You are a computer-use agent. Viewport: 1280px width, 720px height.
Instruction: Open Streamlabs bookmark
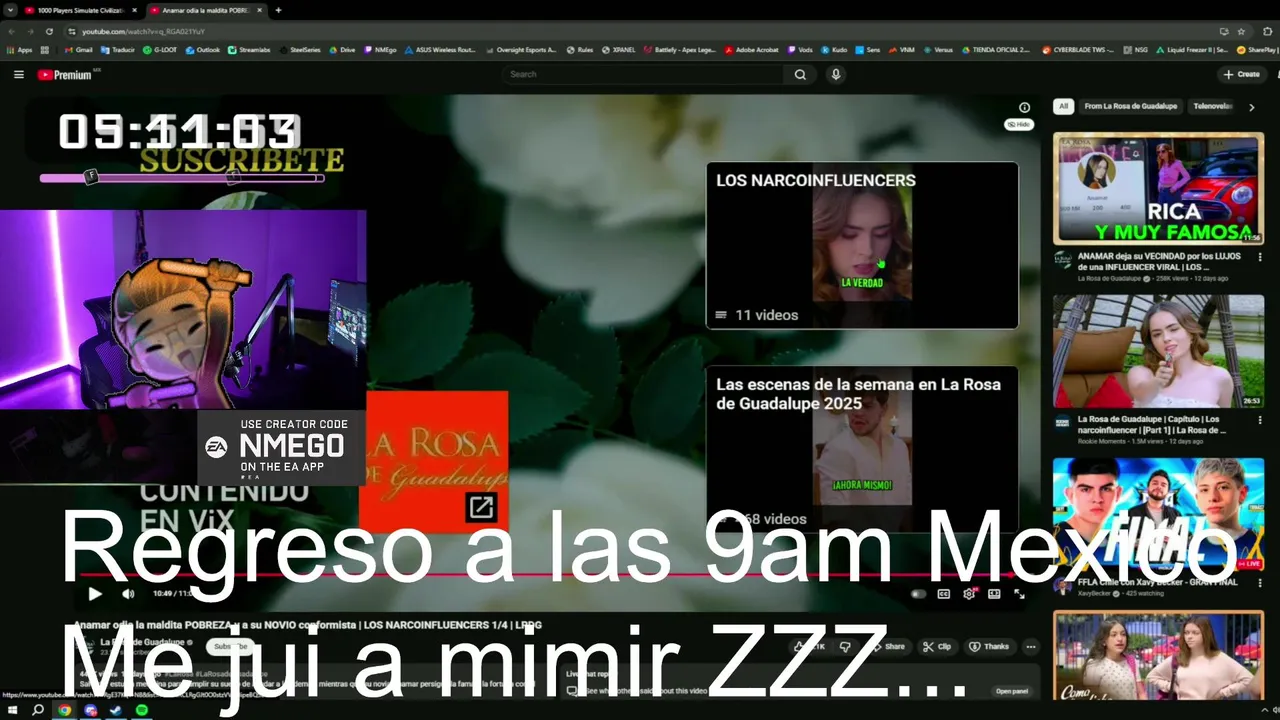point(249,49)
